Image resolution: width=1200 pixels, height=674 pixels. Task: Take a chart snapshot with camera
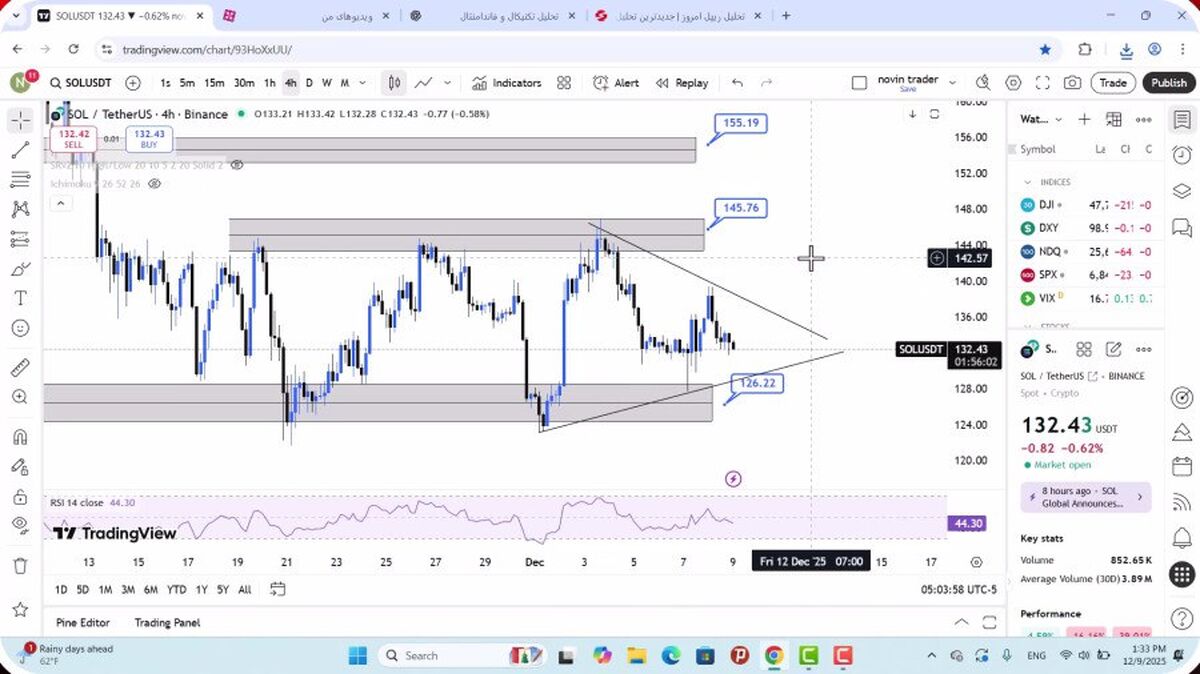[1072, 83]
